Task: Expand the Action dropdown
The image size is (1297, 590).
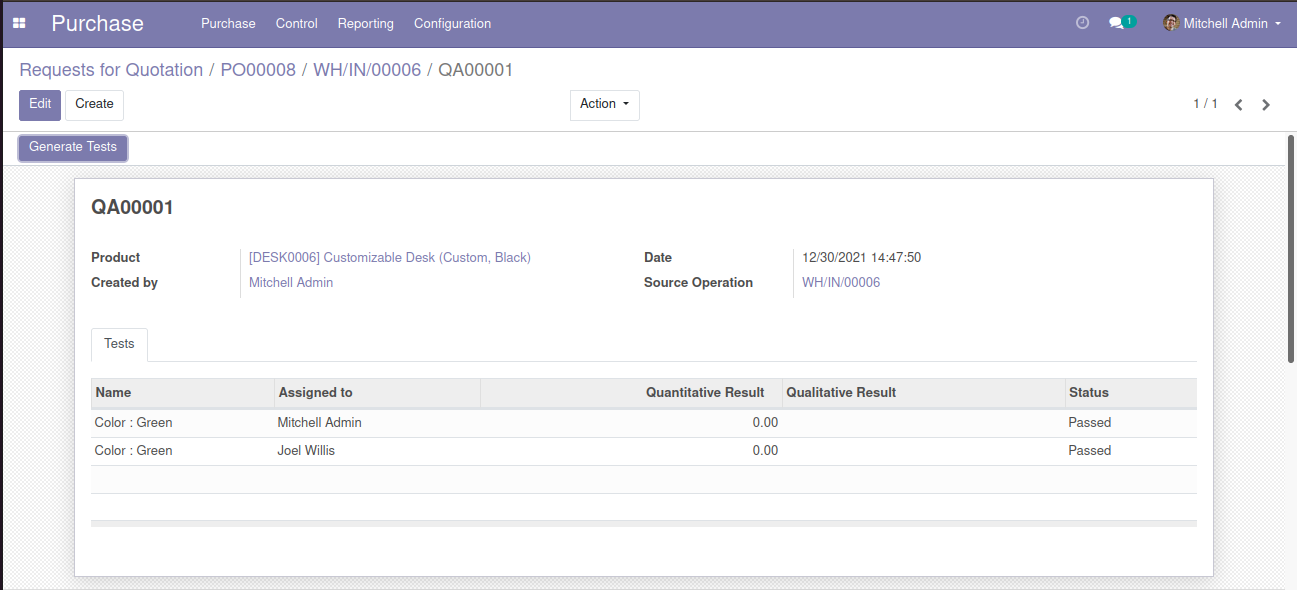Action: click(605, 104)
